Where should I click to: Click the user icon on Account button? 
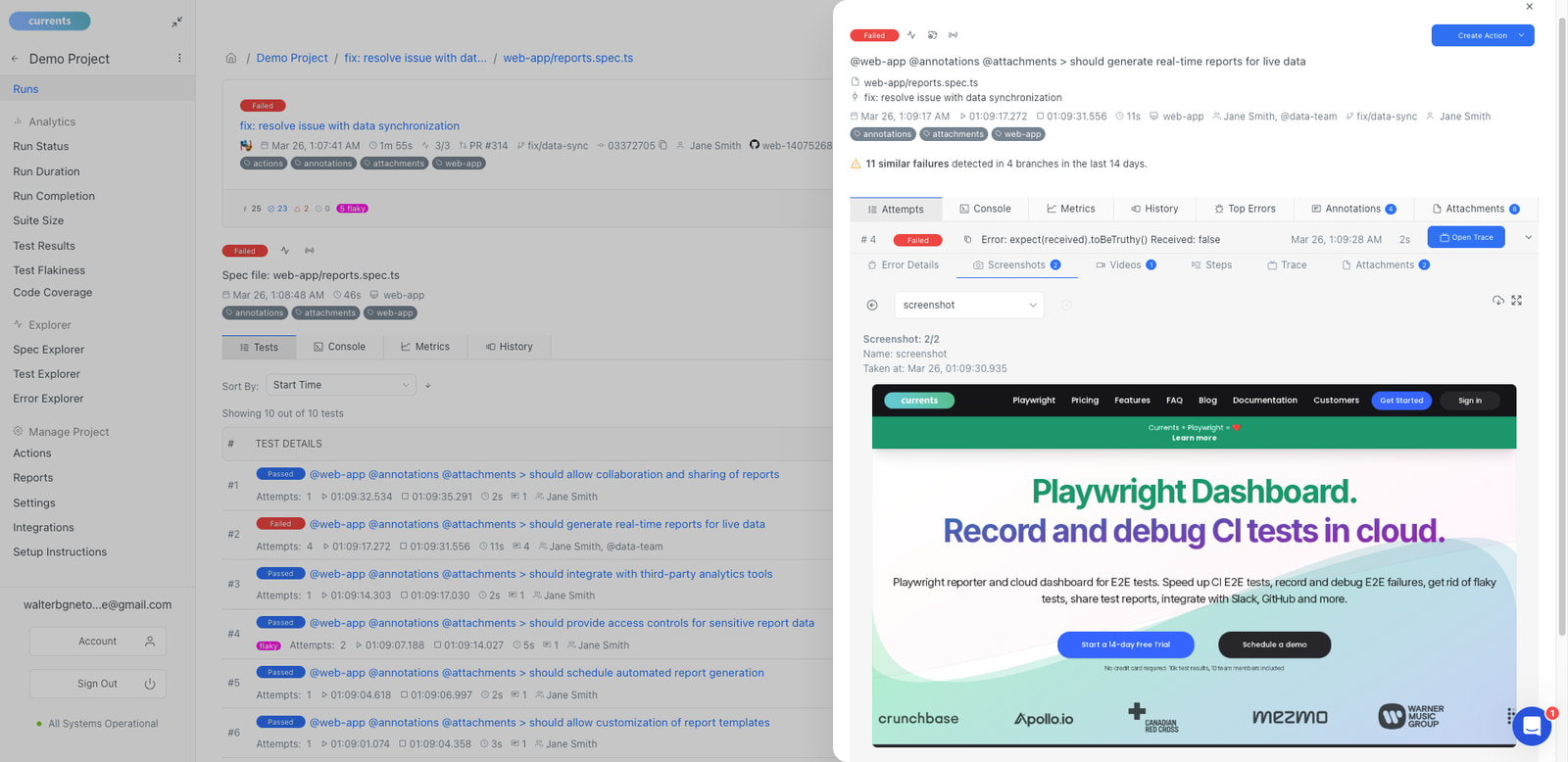pos(150,642)
